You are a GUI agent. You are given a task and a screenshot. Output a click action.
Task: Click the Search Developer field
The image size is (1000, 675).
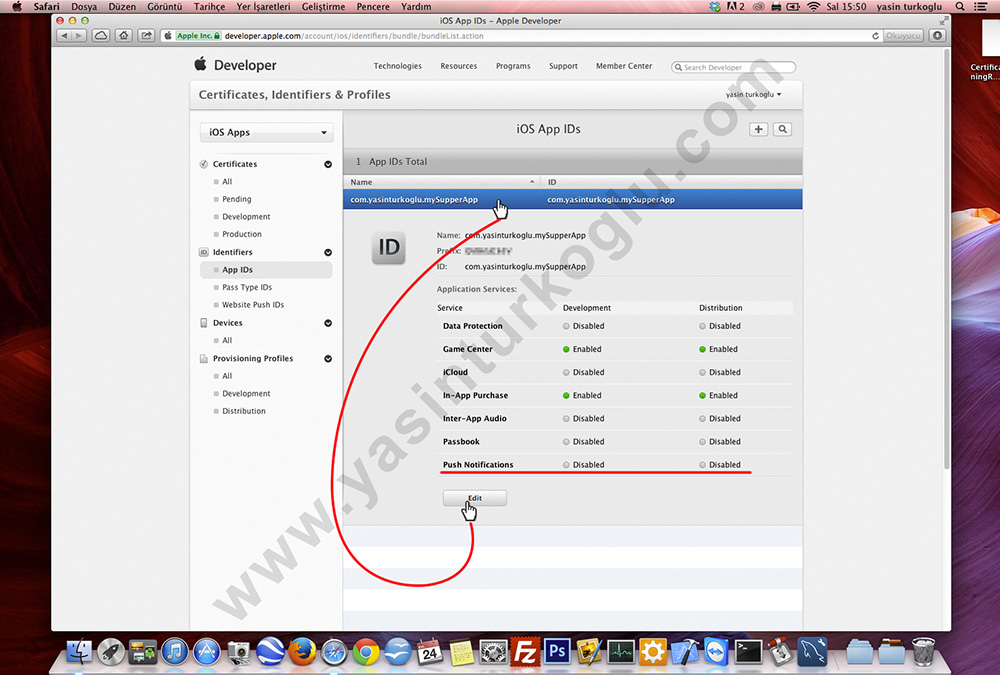[x=733, y=67]
